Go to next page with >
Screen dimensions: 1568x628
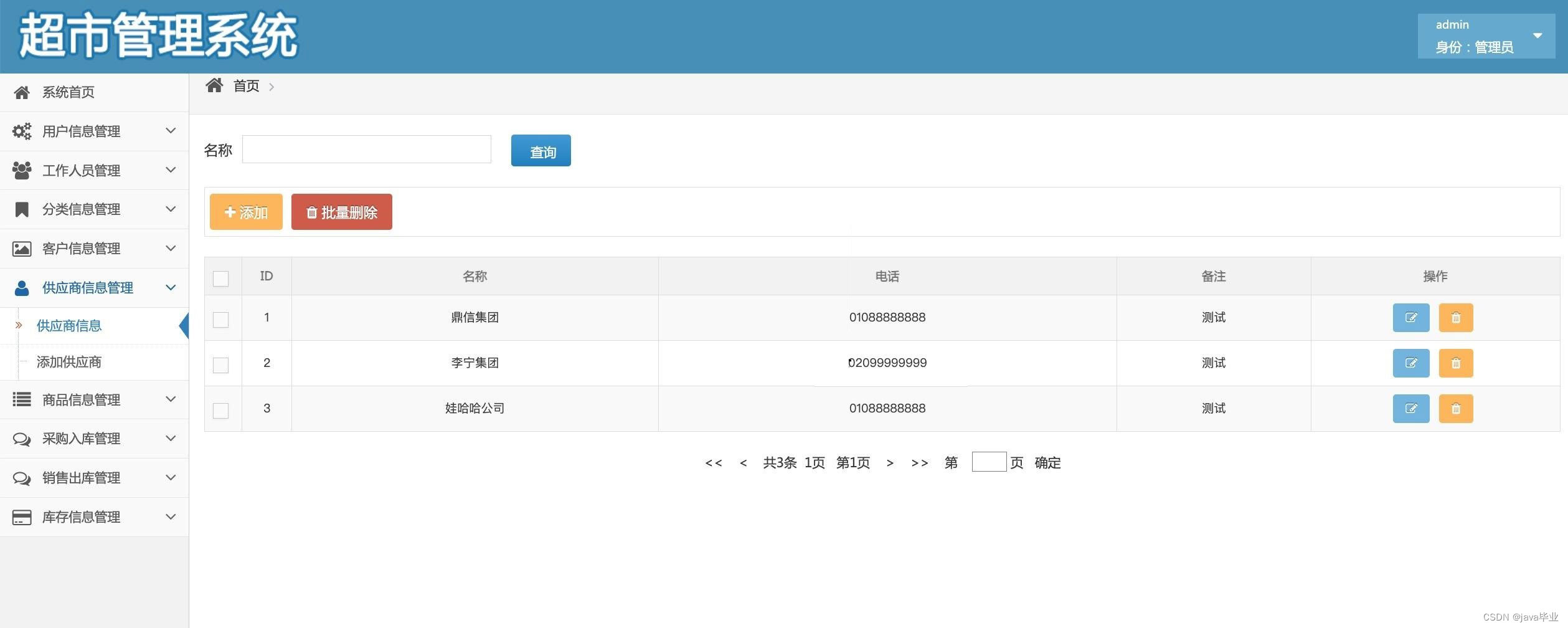[x=890, y=463]
